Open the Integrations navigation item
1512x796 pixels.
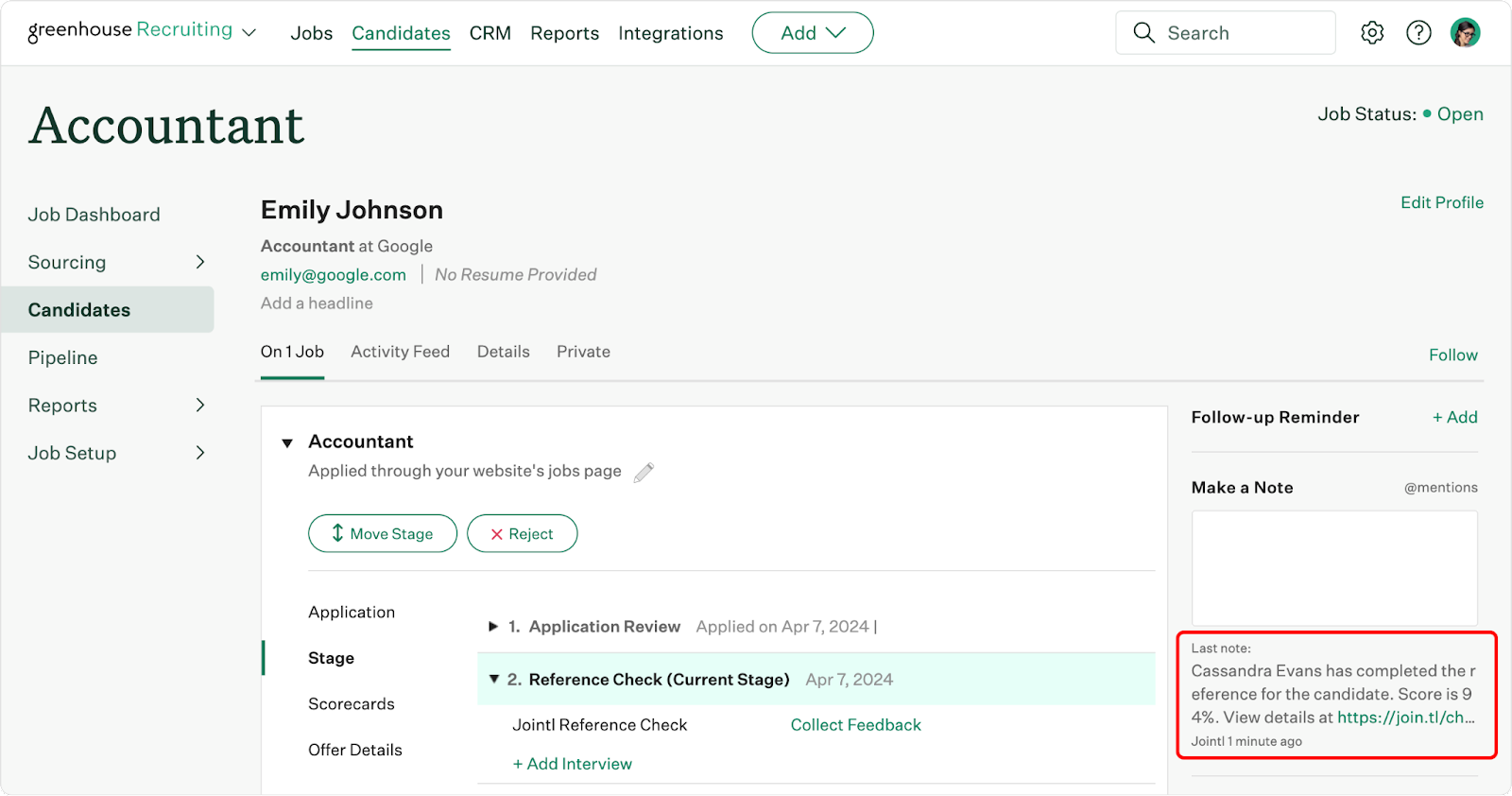click(x=671, y=33)
